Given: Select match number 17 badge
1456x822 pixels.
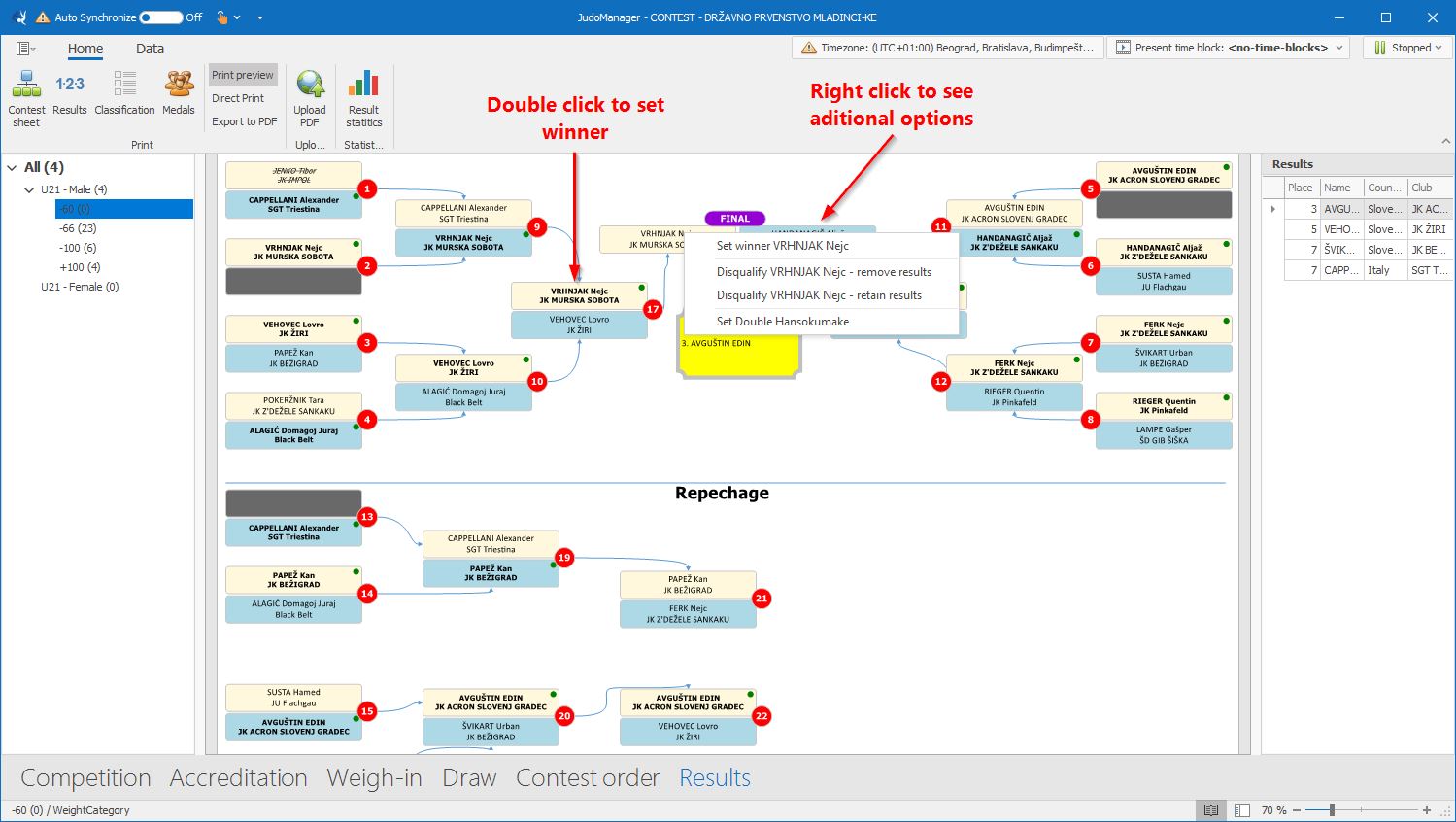Looking at the screenshot, I should (x=653, y=309).
